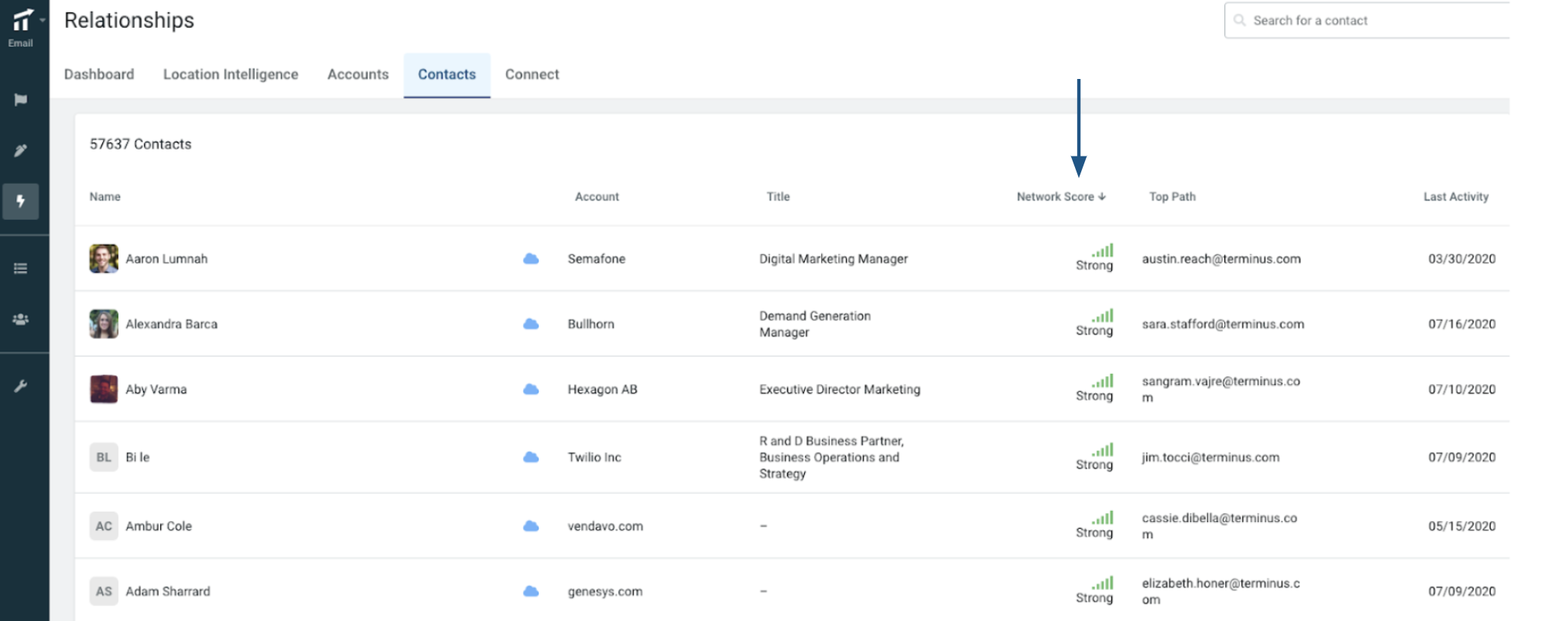1568x621 pixels.
Task: Click Aaron Lumnah's profile photo
Action: tap(104, 259)
